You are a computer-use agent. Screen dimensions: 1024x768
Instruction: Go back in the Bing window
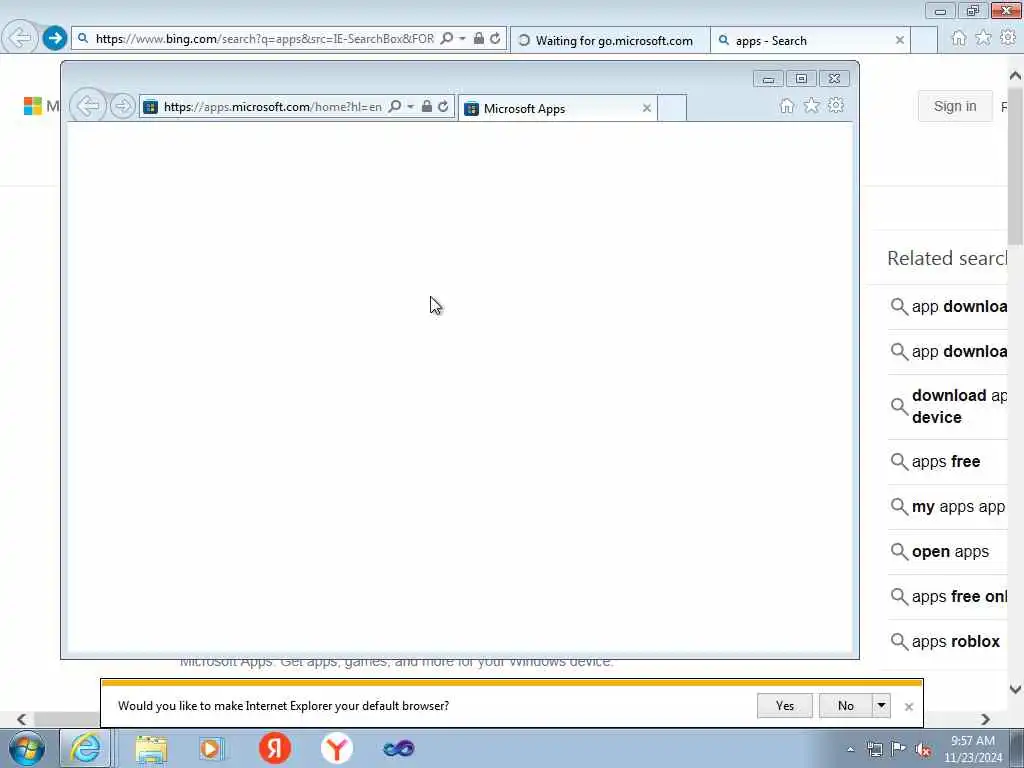(x=20, y=38)
